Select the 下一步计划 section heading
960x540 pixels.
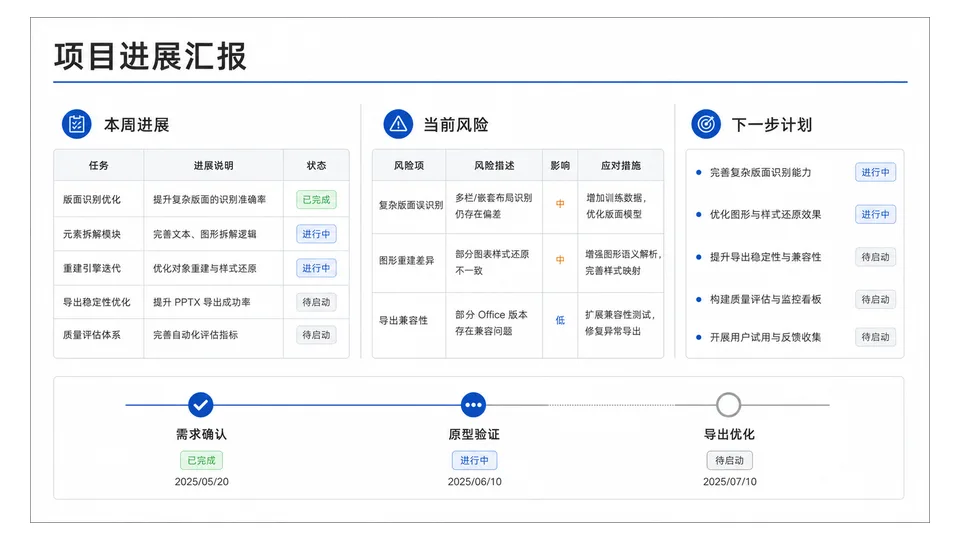click(x=772, y=125)
